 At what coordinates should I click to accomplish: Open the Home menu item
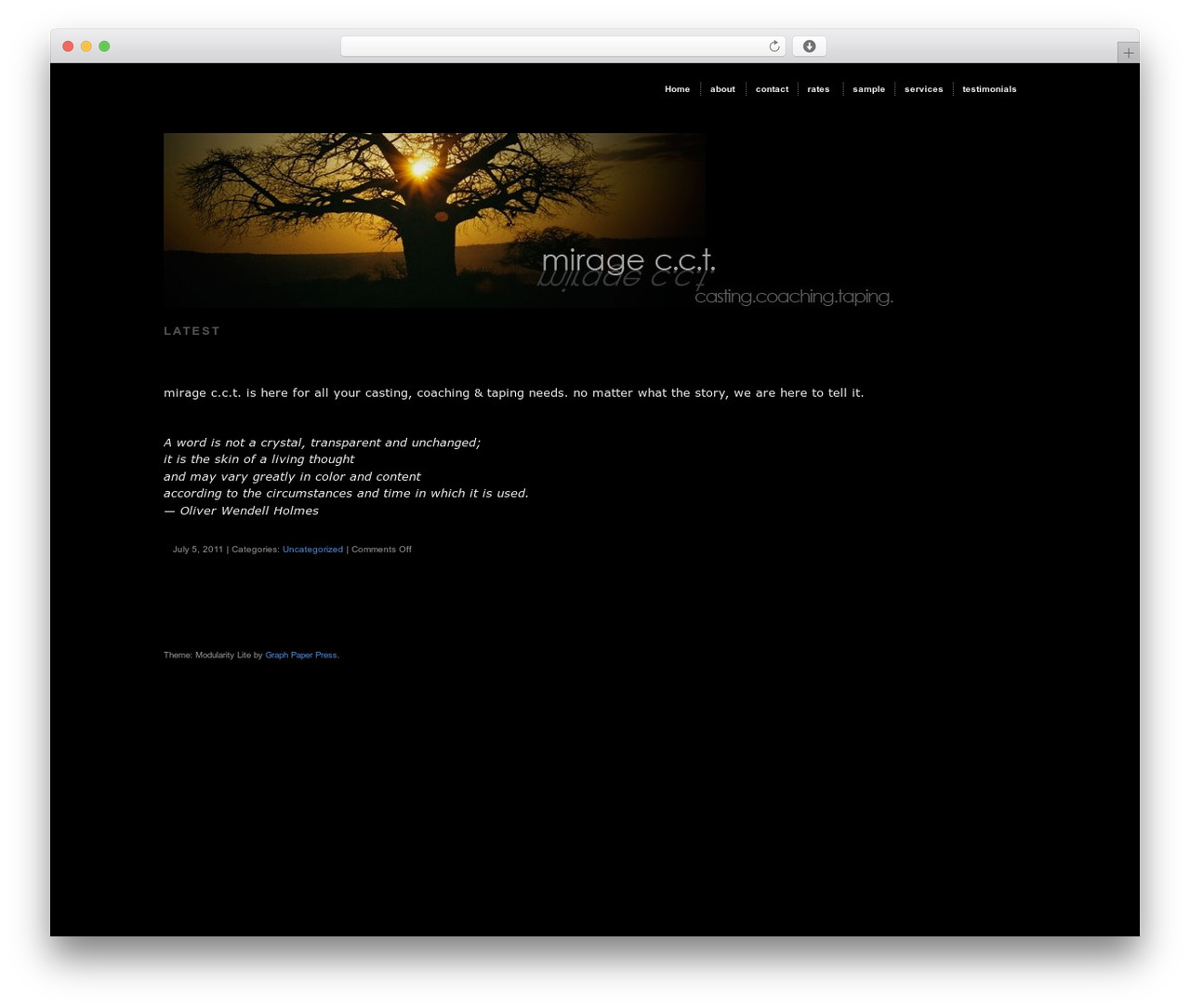677,89
